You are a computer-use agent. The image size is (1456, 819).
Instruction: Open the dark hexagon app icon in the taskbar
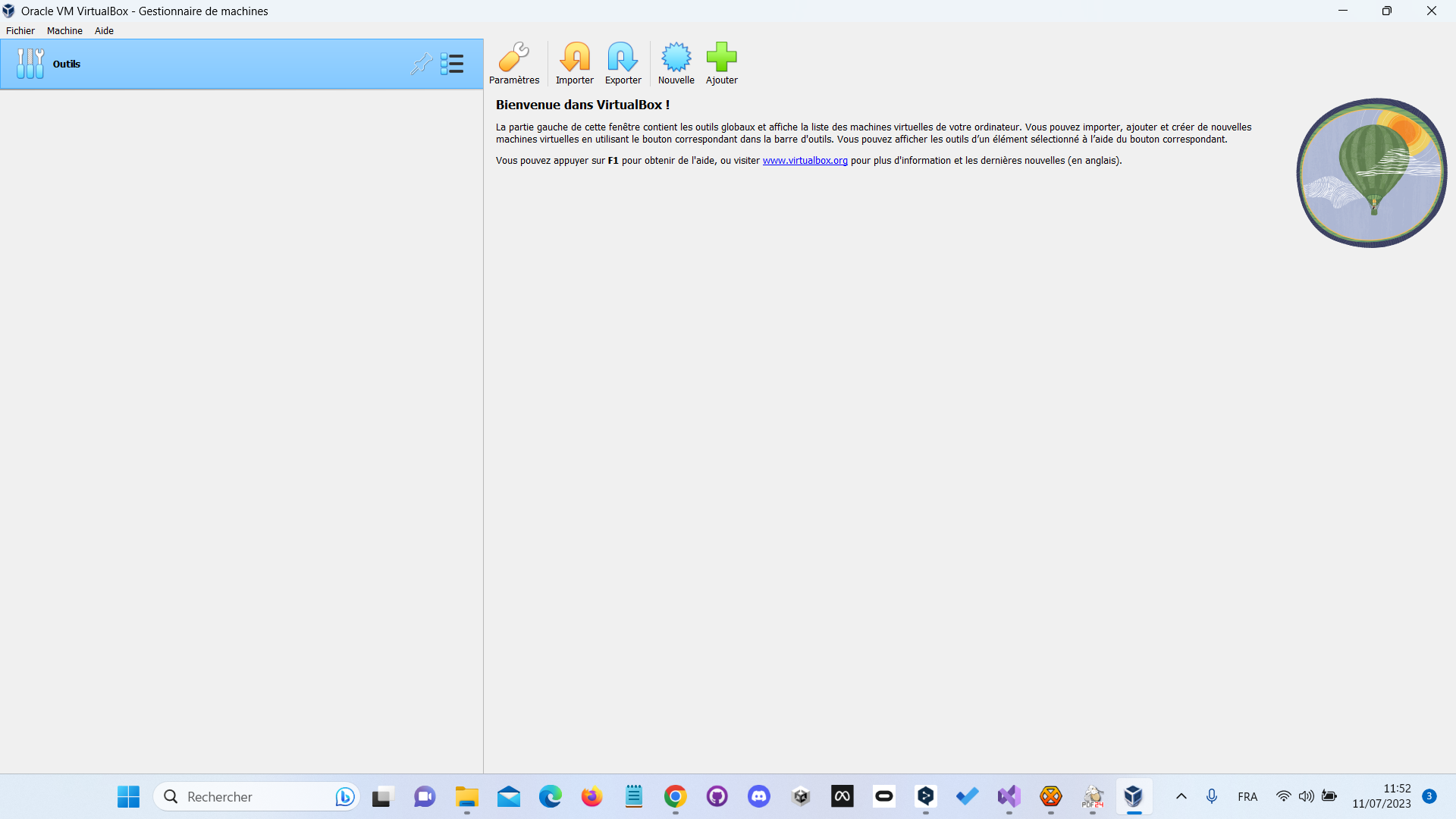point(925,796)
